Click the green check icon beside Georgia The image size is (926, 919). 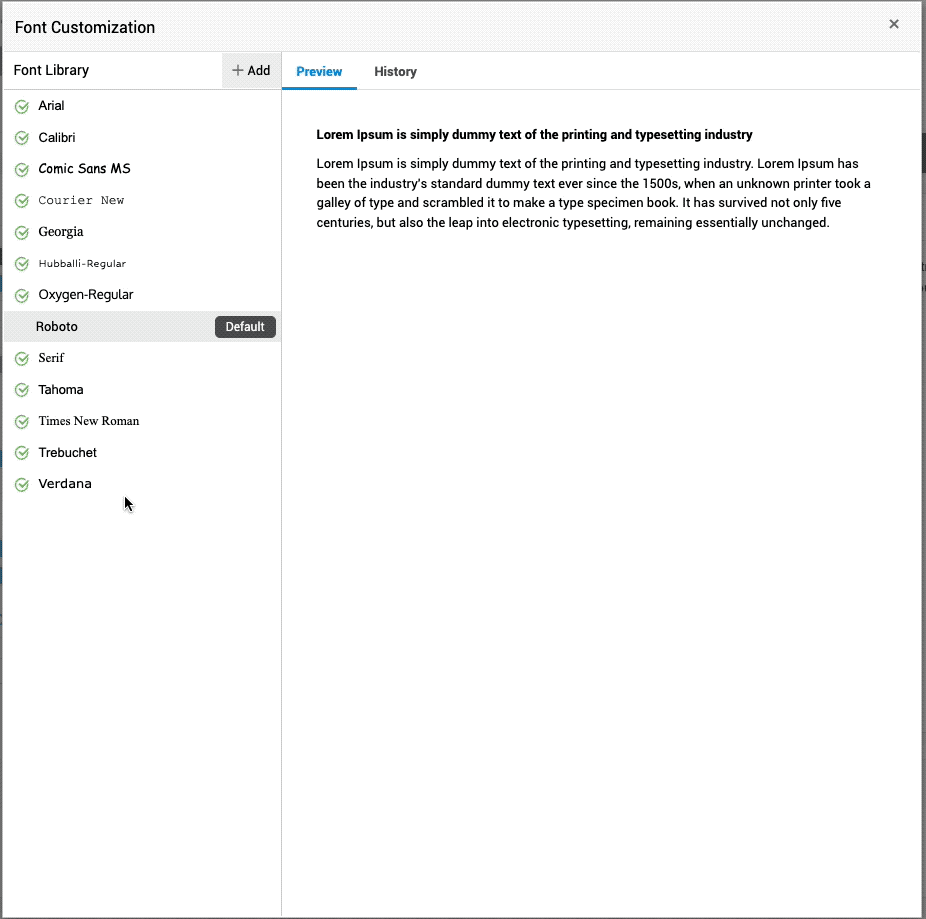22,232
